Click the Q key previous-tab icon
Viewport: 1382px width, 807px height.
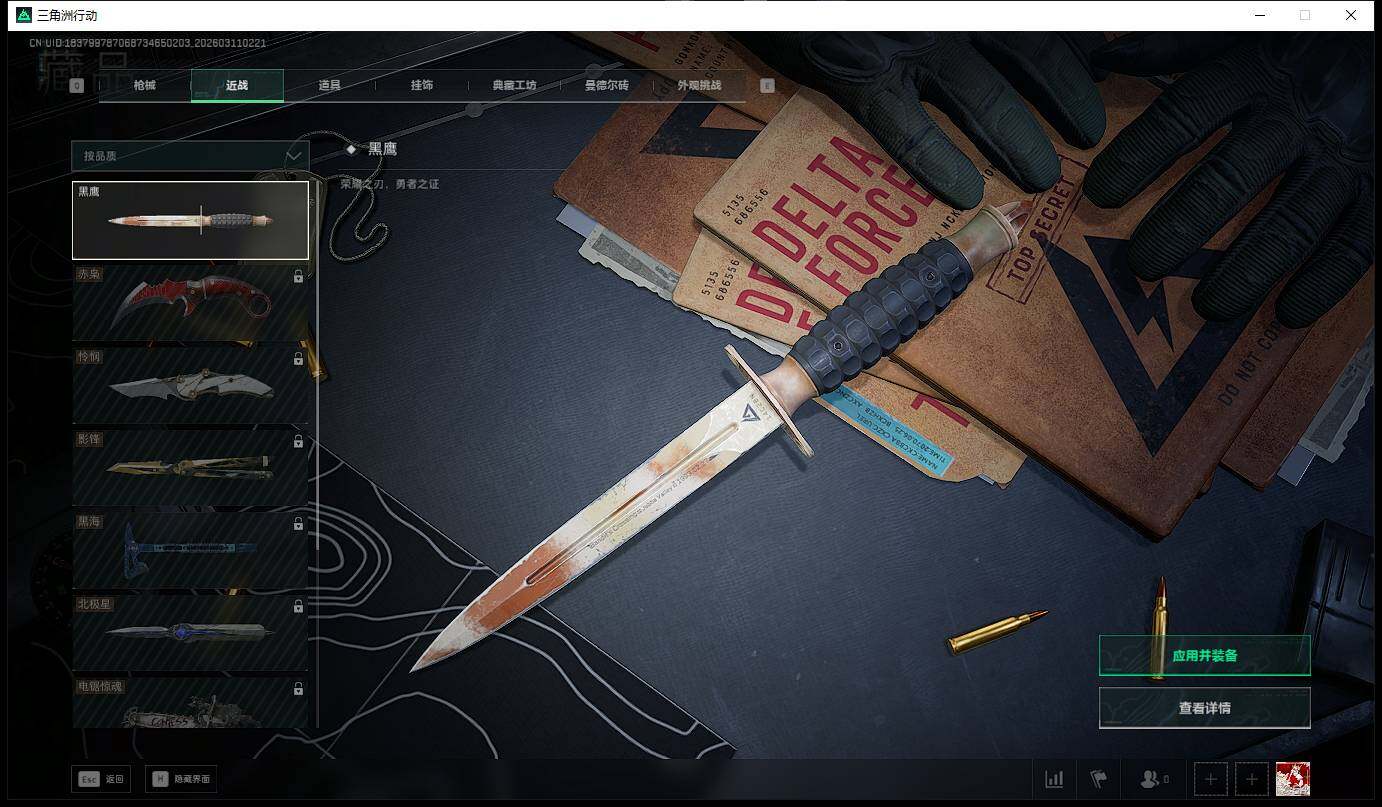(x=76, y=86)
